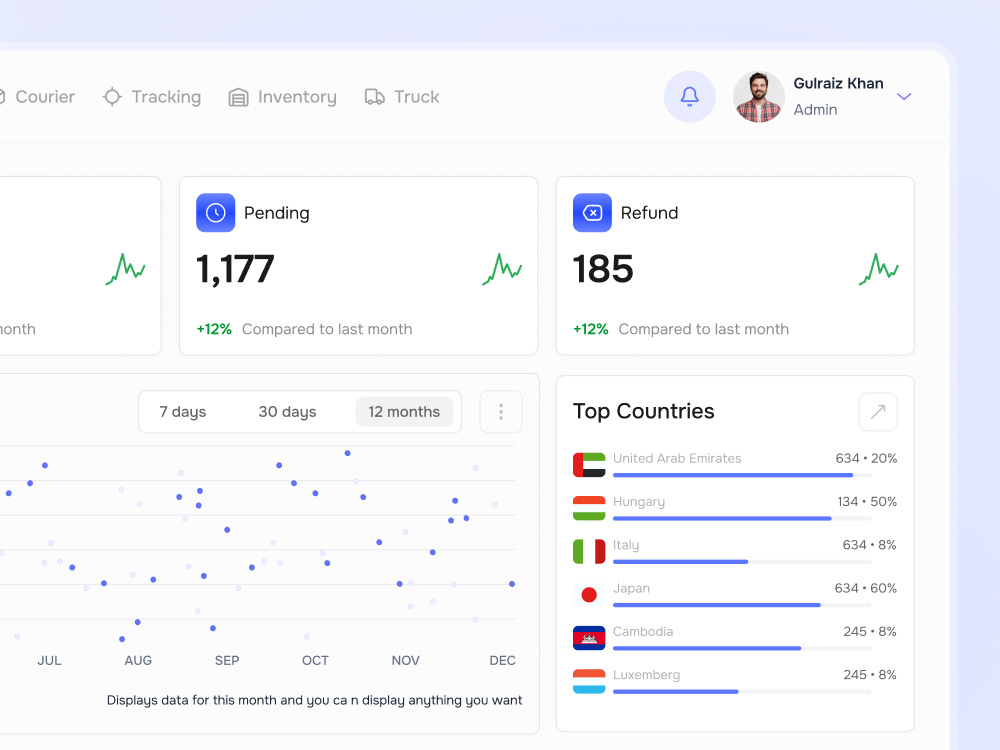The height and width of the screenshot is (750, 1000).
Task: Click the Gulraiz Khan name
Action: click(x=838, y=84)
